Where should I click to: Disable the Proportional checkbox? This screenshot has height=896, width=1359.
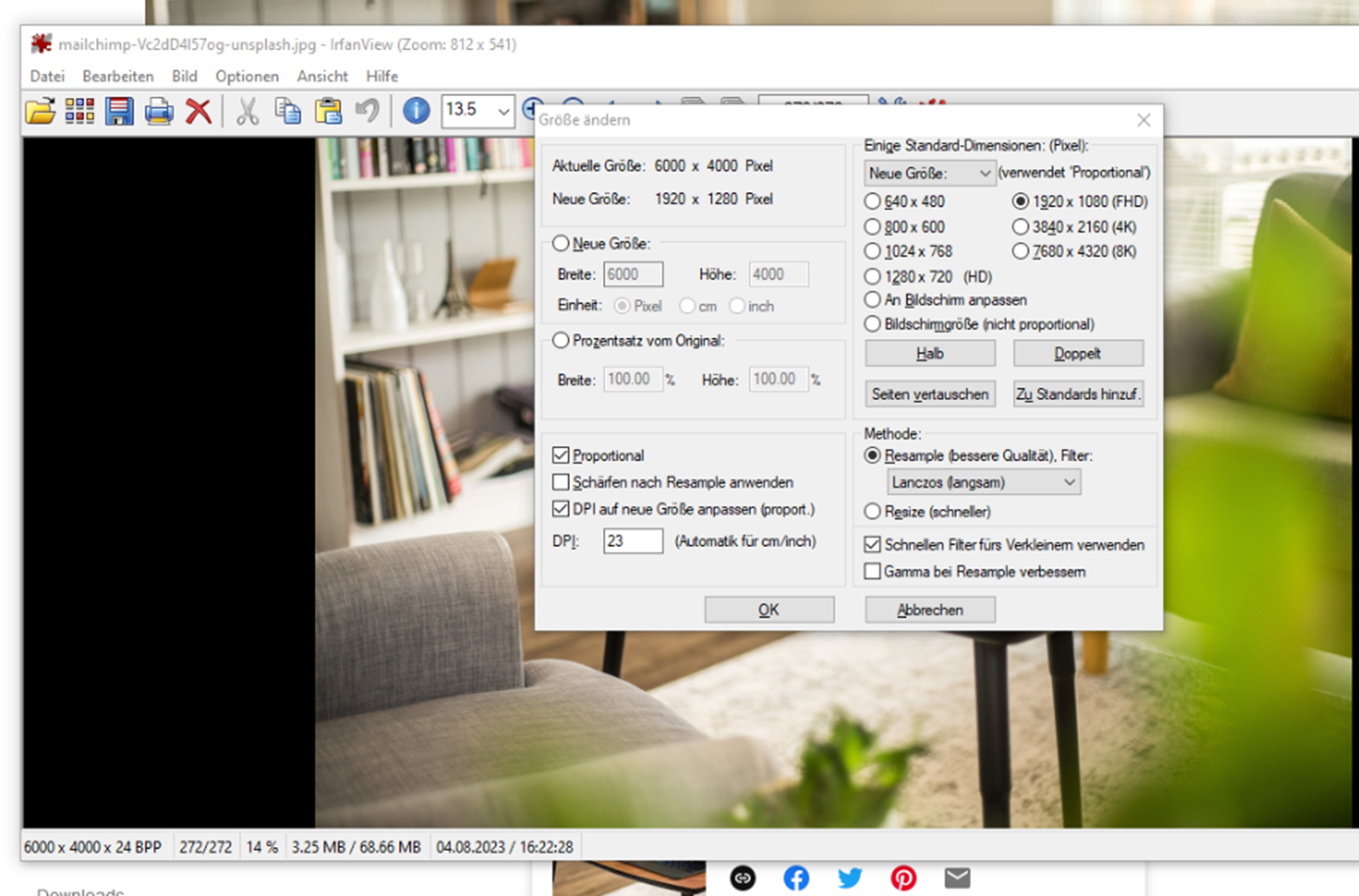point(561,456)
